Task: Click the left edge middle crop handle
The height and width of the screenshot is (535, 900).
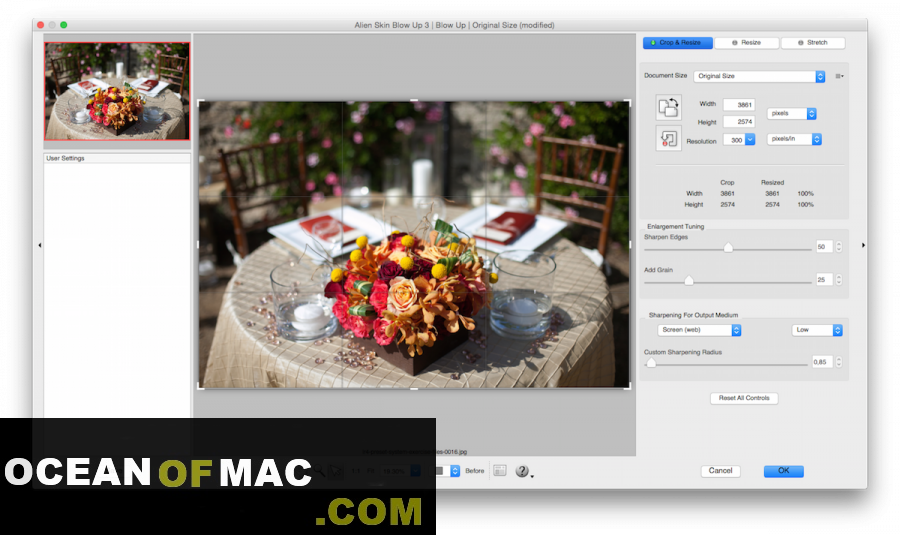Action: tap(199, 245)
